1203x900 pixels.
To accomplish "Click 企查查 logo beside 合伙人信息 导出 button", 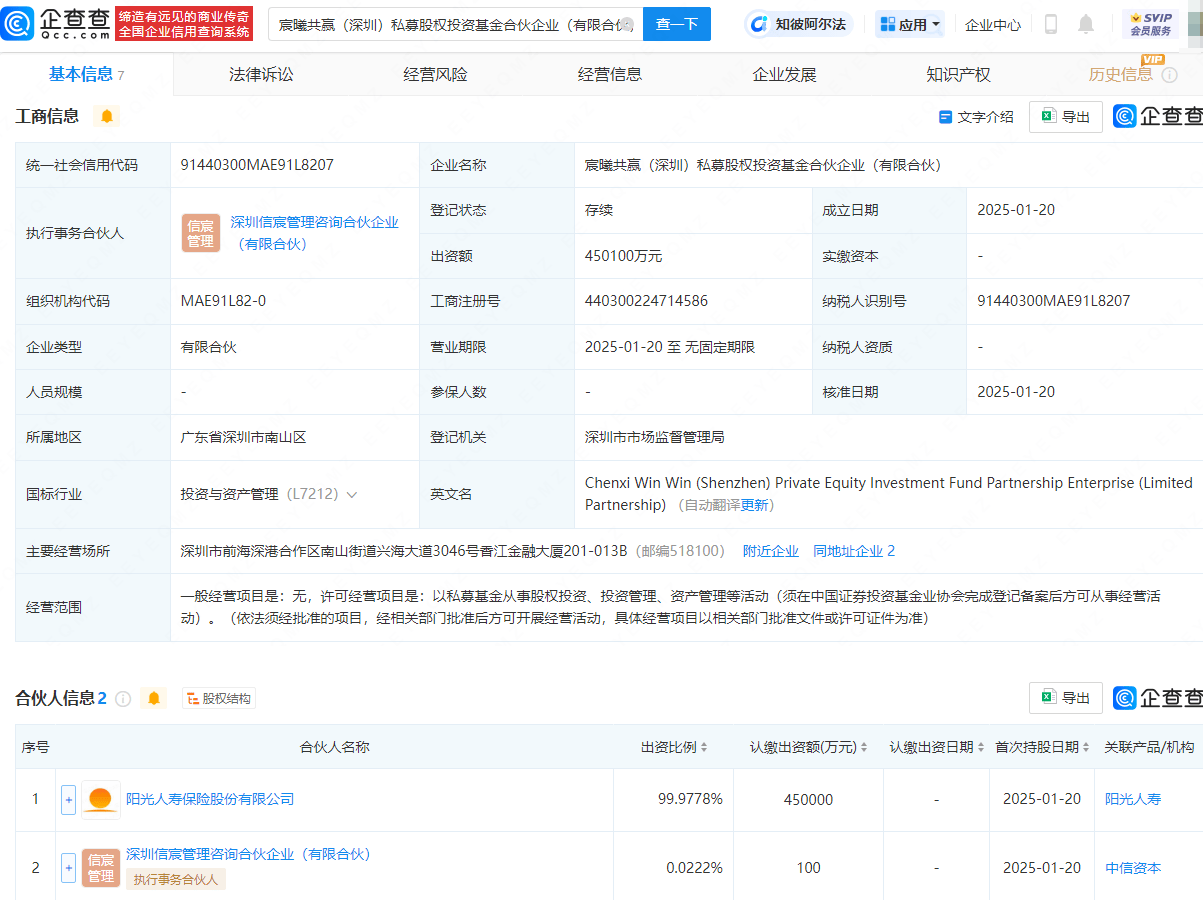I will 1158,698.
